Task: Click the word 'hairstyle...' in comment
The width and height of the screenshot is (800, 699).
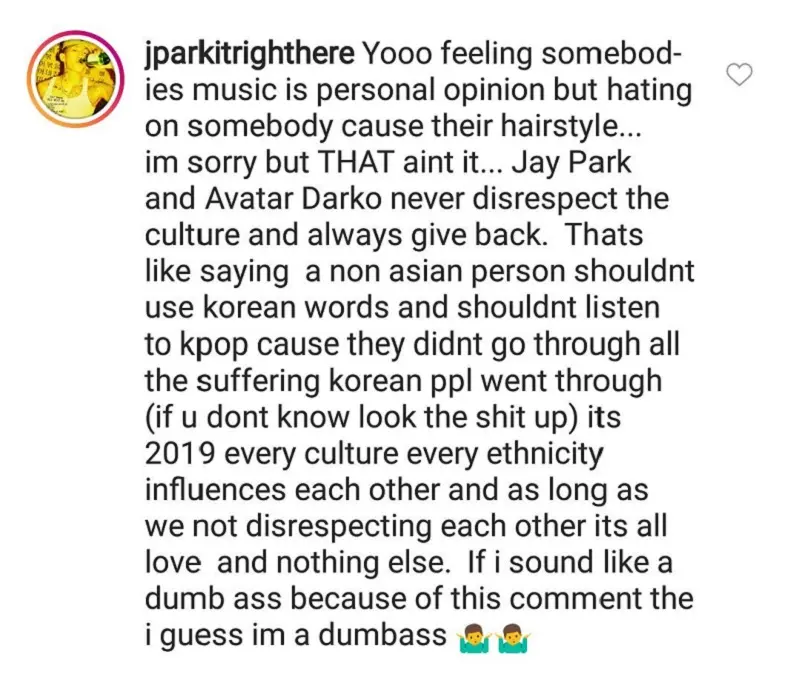Action: 570,127
